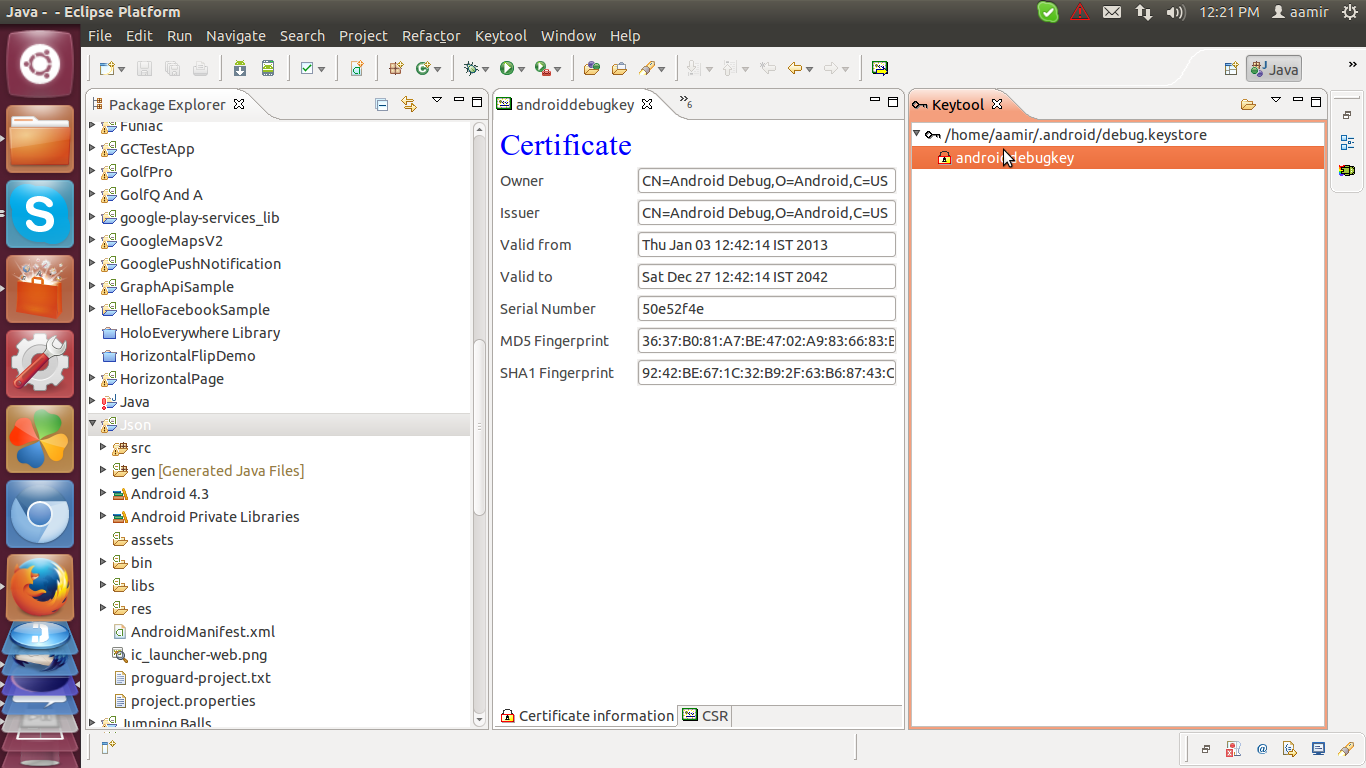Click the Keytool certificate icon in main toolbar
The height and width of the screenshot is (768, 1366).
point(879,68)
